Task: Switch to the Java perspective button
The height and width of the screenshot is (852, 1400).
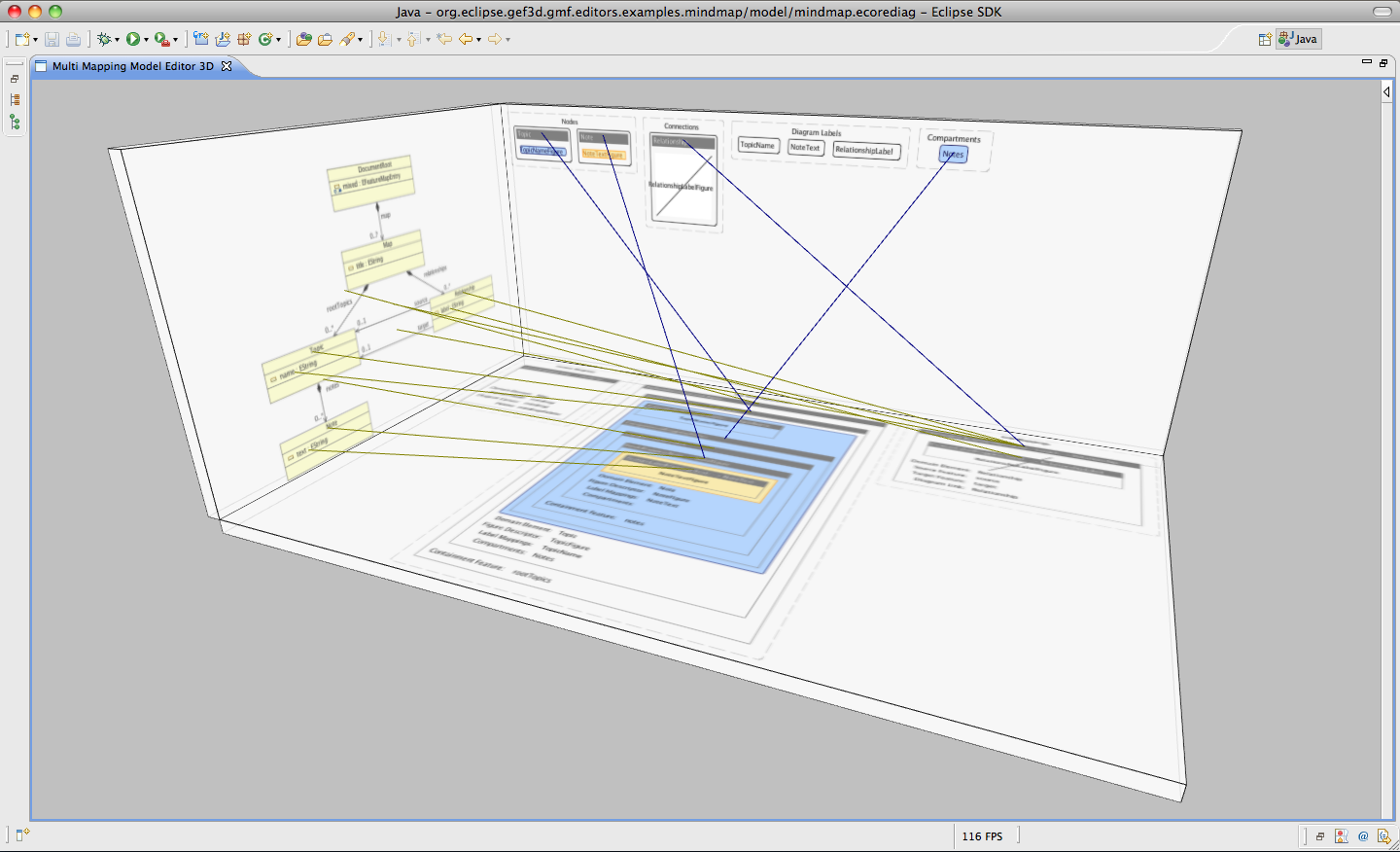Action: click(x=1298, y=39)
